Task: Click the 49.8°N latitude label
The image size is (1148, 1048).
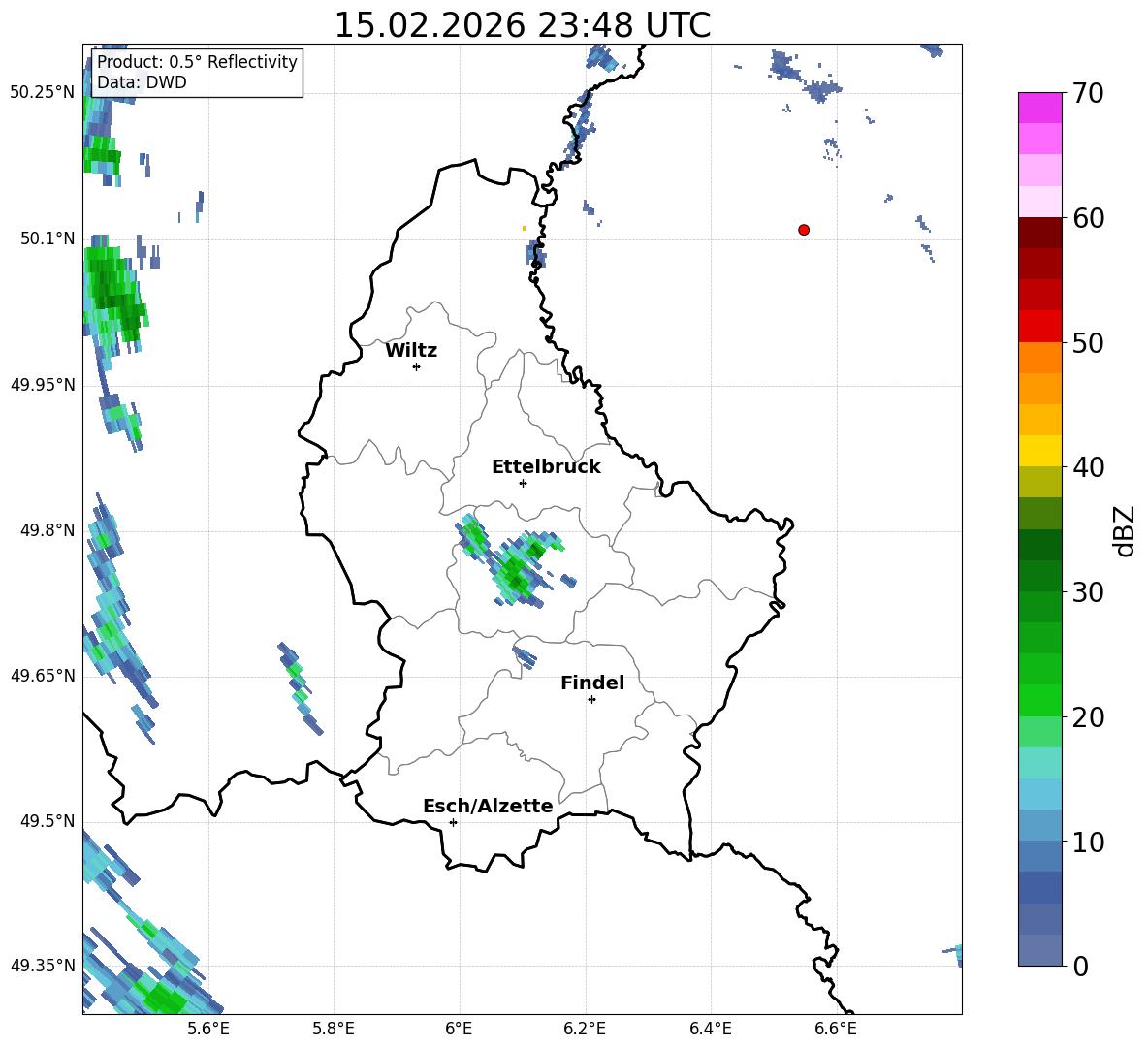Action: click(x=48, y=530)
